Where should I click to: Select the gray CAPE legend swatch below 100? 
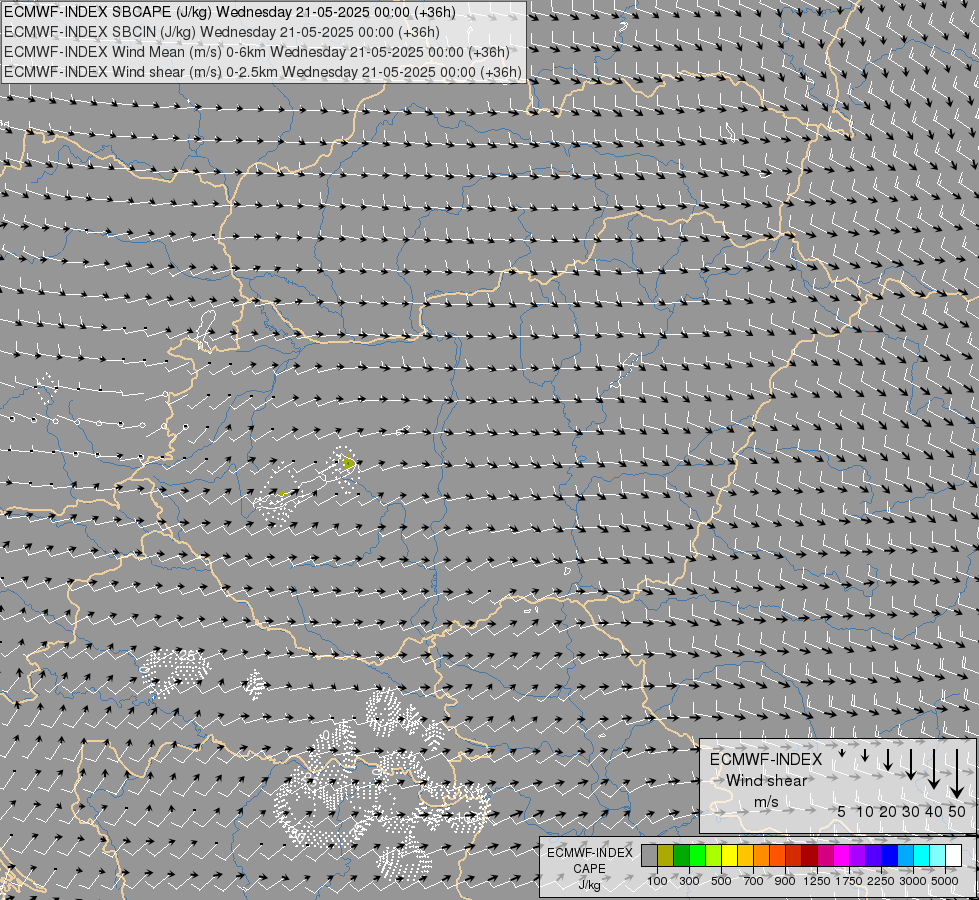[x=649, y=855]
